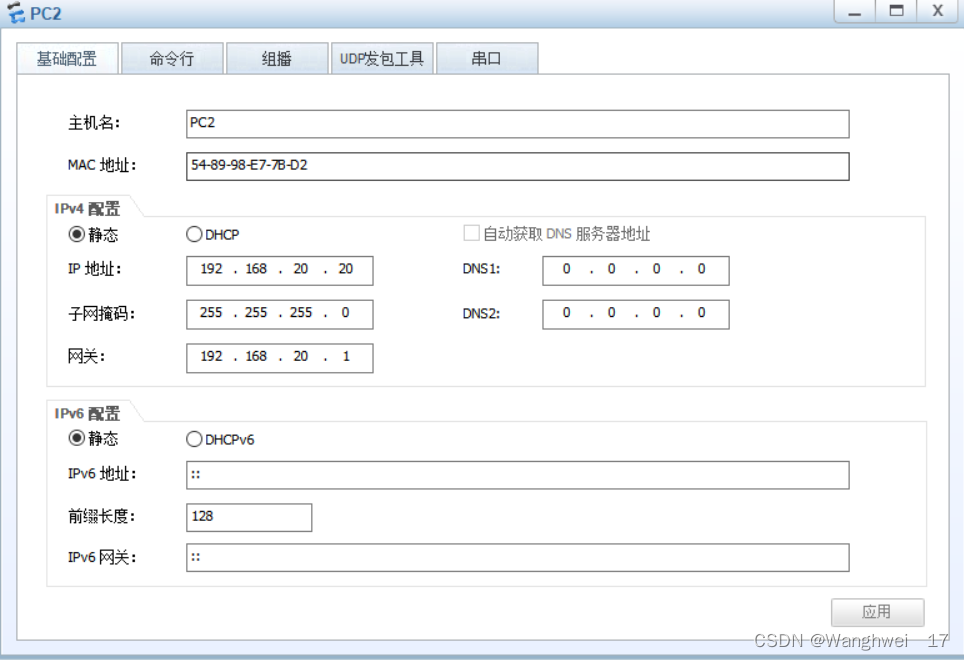Open the 命令行 tab

172,59
